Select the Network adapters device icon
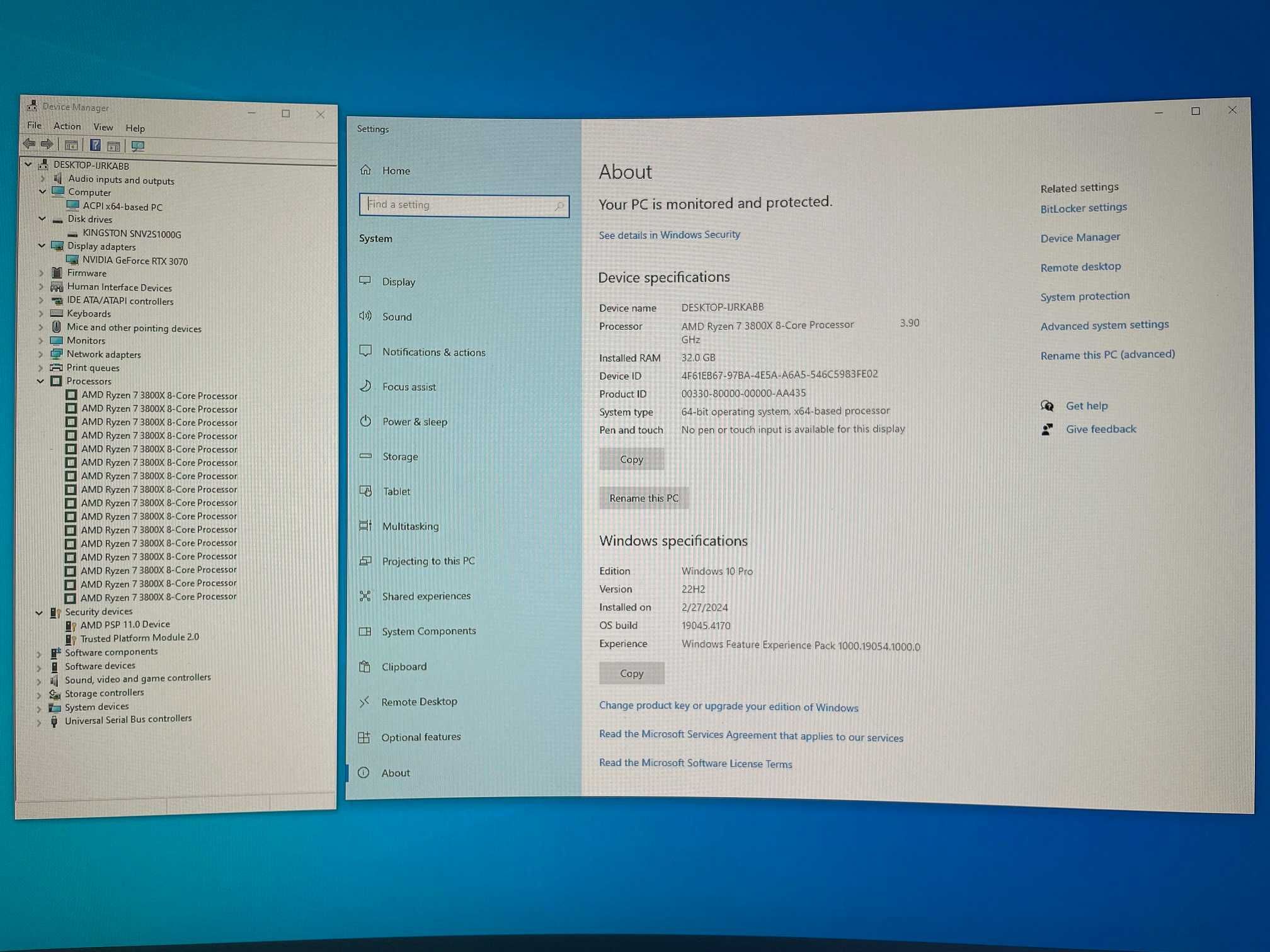 (x=58, y=354)
